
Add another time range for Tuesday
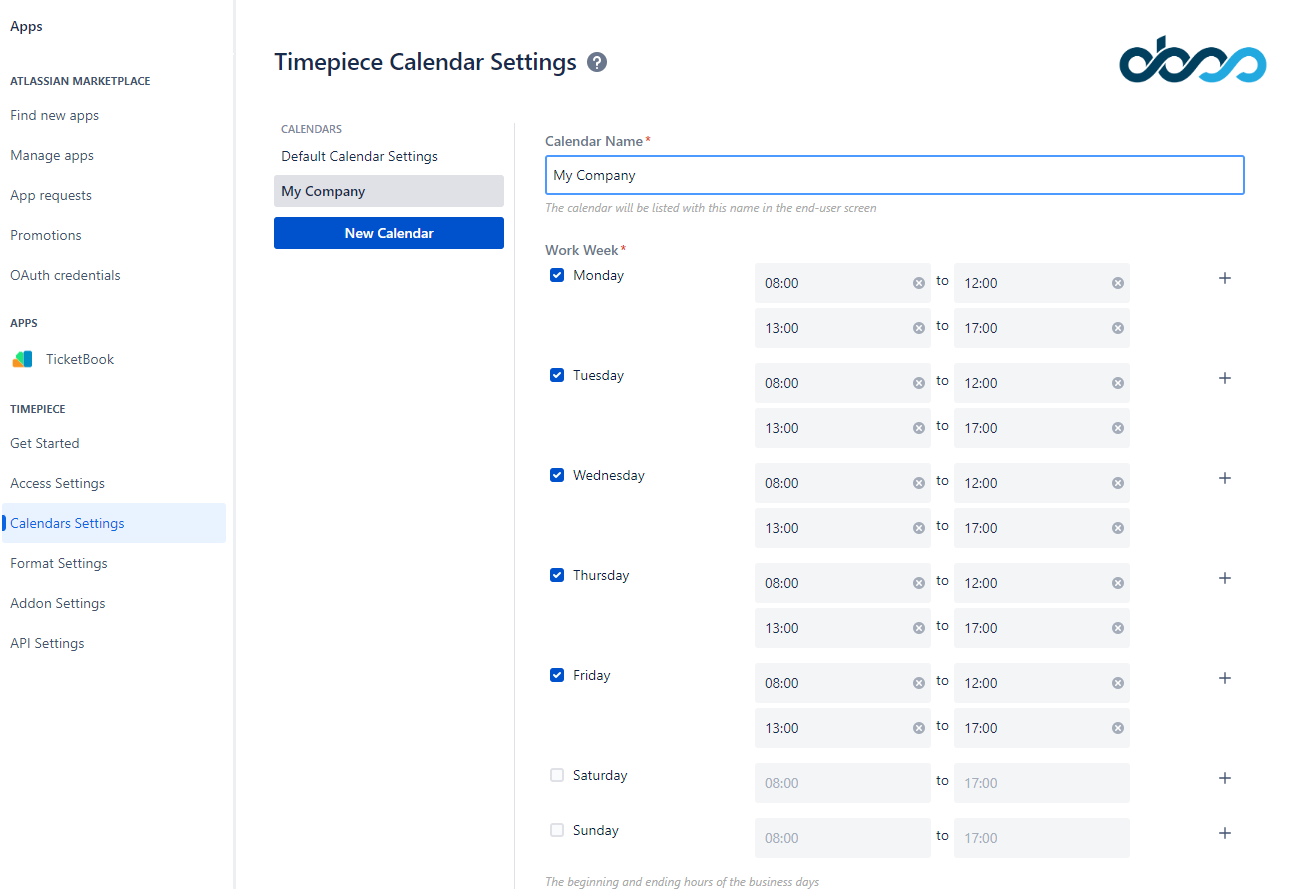(1224, 378)
